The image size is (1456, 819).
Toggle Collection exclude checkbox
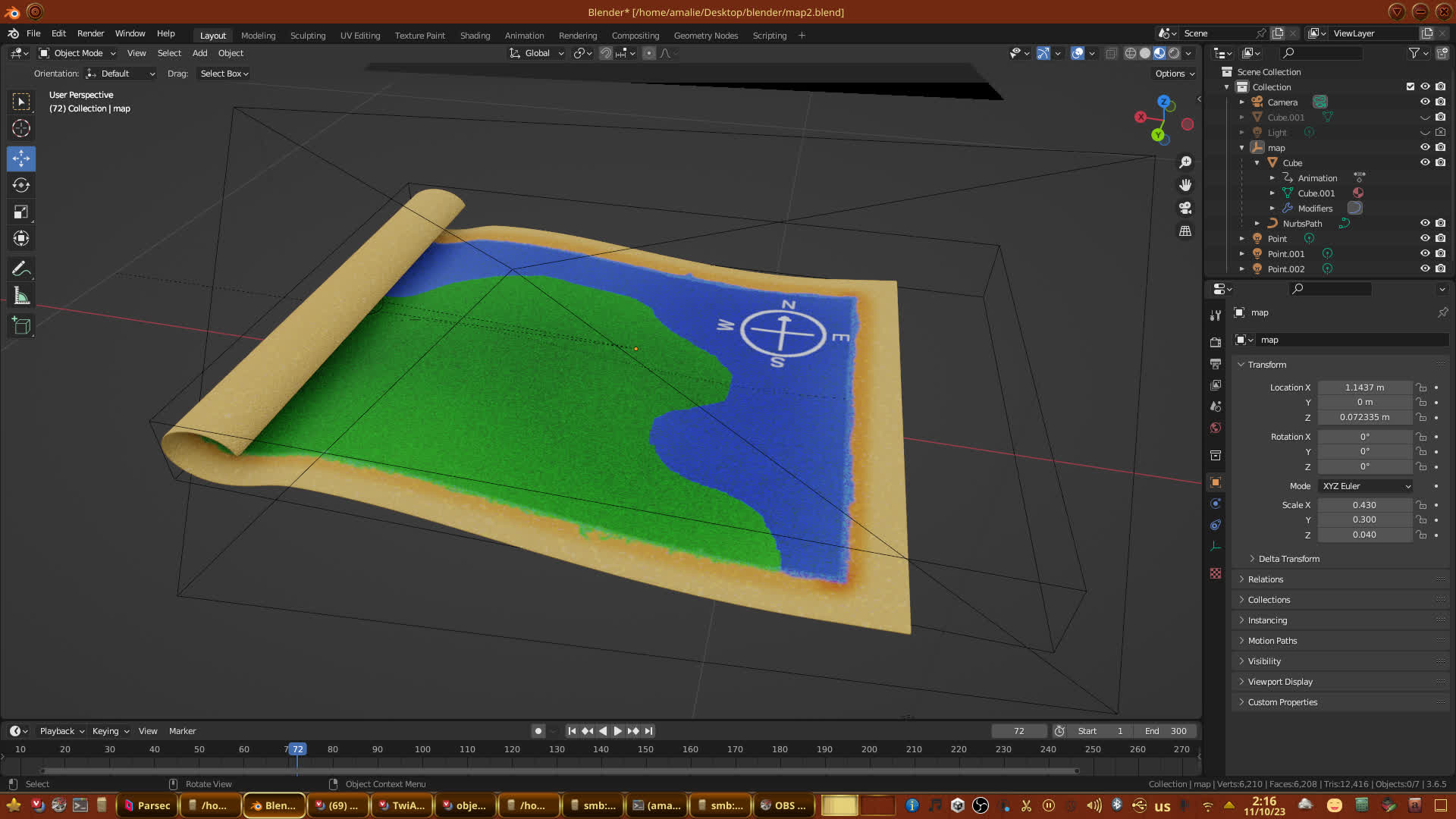1410,87
